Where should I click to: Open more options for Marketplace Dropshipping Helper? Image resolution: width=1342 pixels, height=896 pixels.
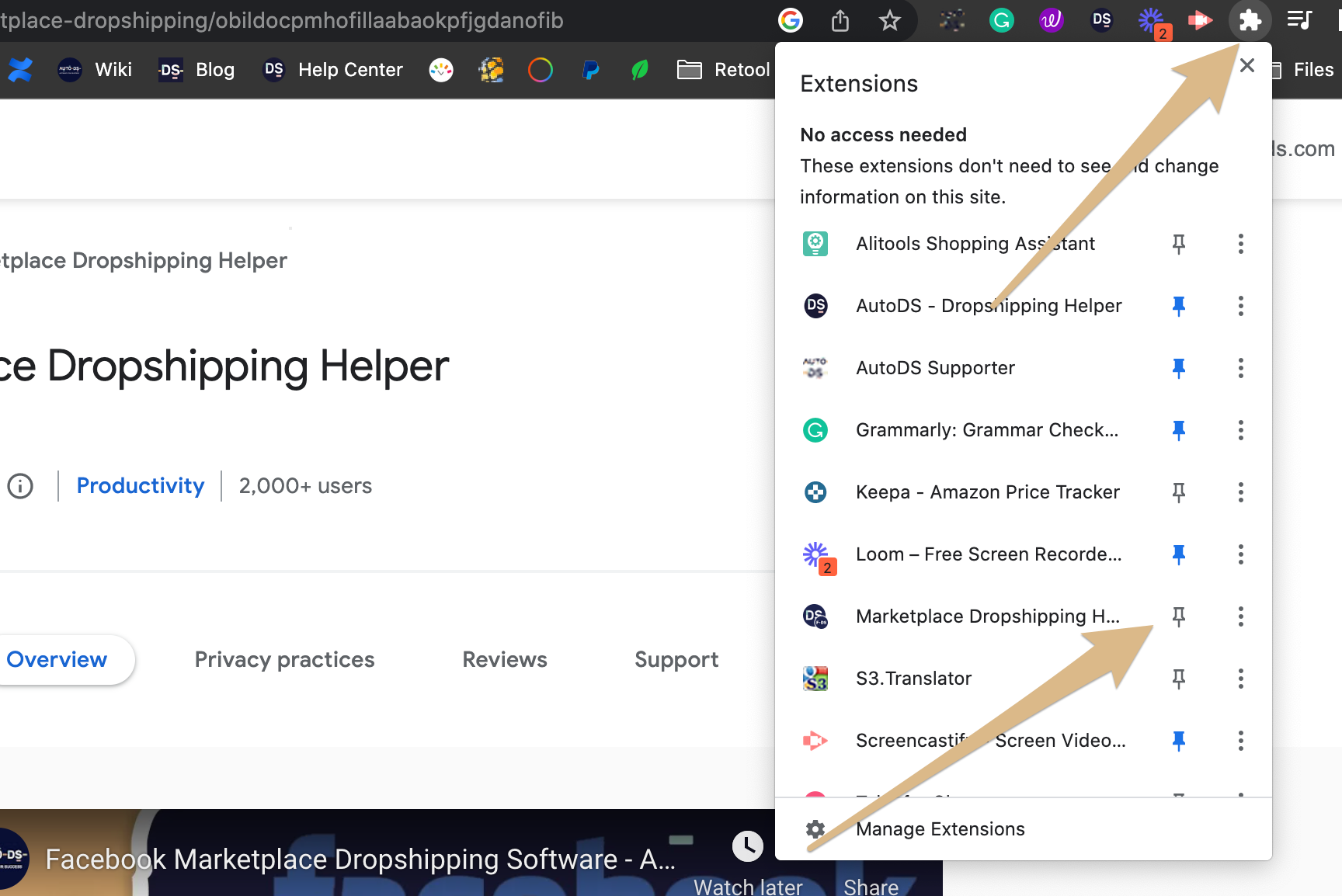pos(1241,616)
